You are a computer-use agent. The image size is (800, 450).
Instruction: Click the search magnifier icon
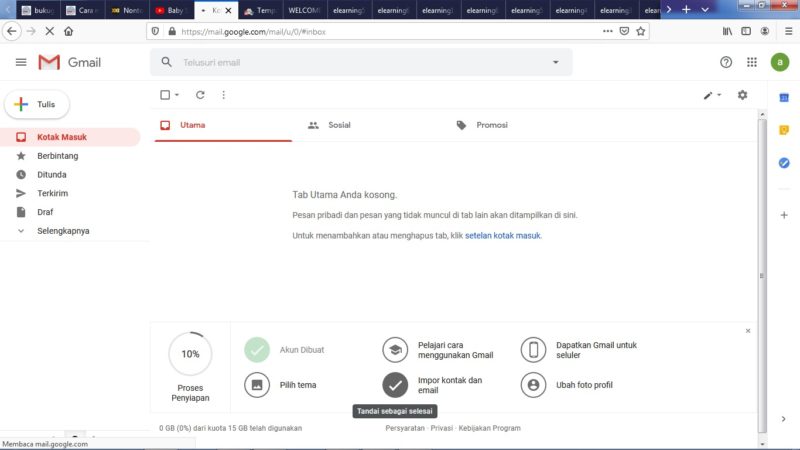click(166, 62)
